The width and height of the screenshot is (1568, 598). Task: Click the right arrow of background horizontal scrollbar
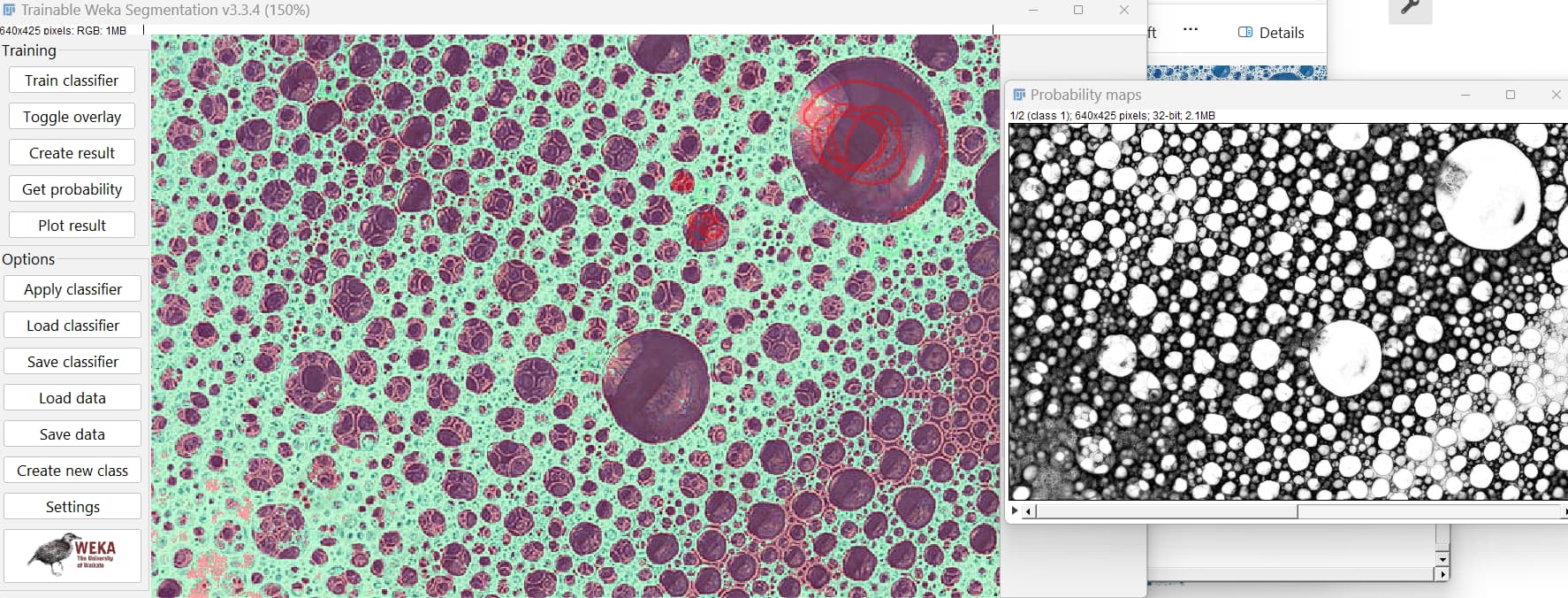coord(1442,574)
